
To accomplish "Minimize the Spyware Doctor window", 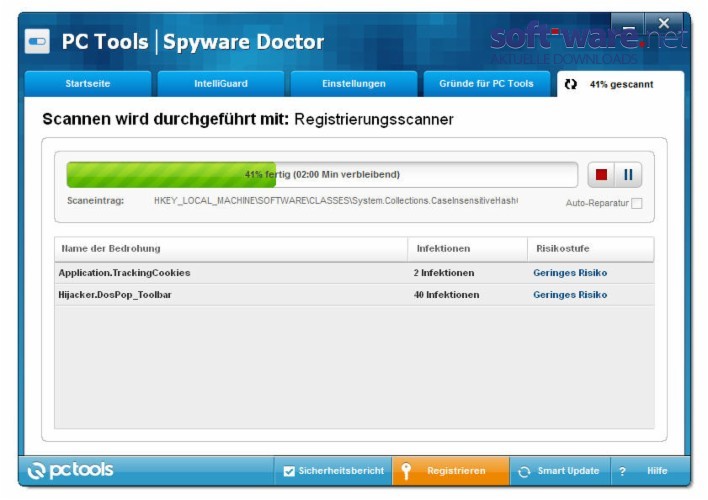I will [x=628, y=24].
